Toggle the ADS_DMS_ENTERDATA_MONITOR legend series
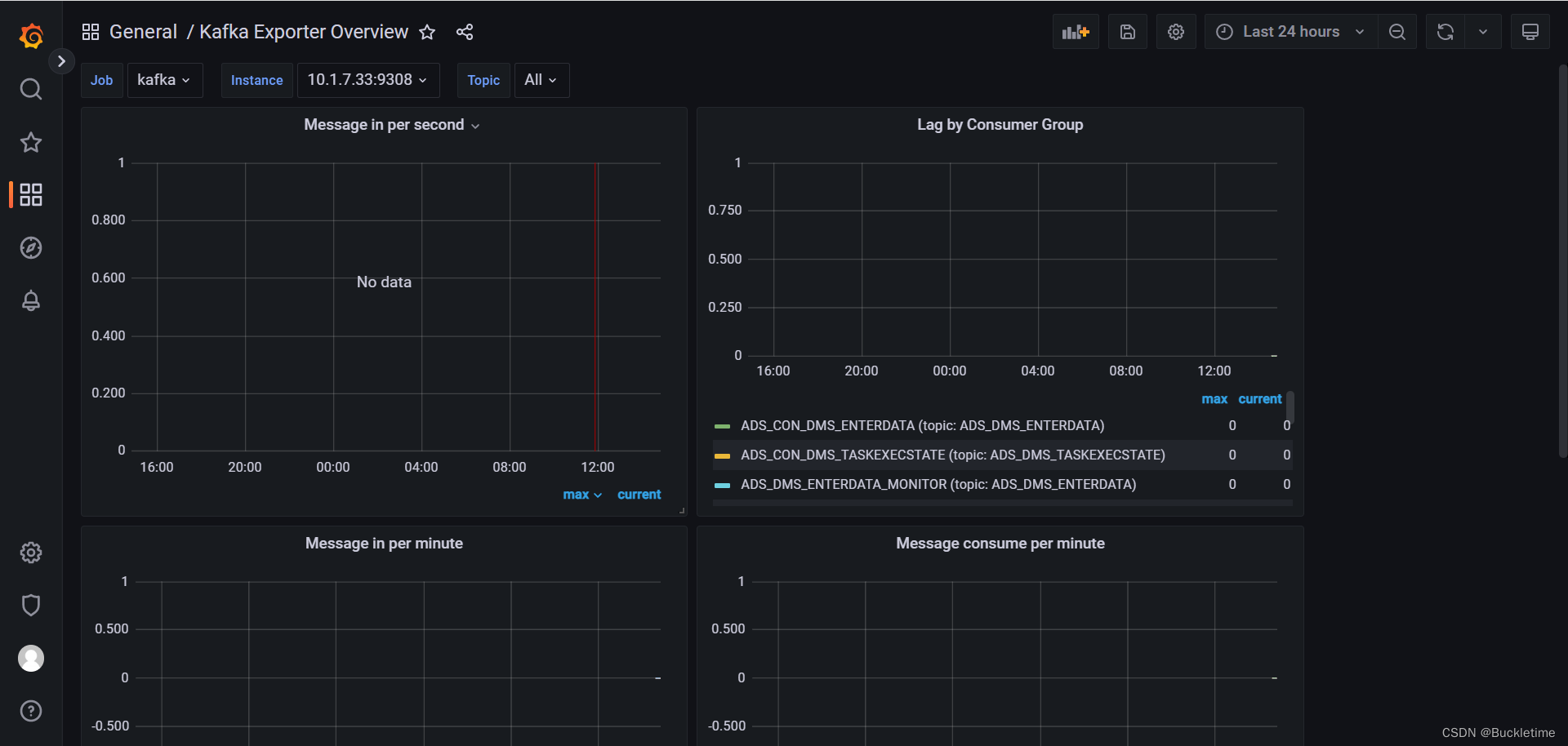 [x=938, y=484]
